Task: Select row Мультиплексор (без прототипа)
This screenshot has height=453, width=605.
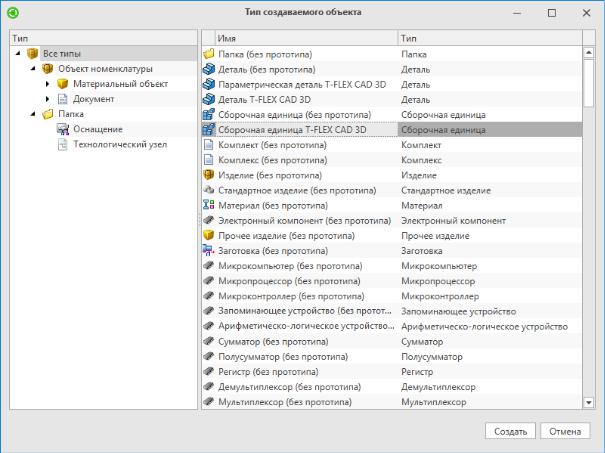Action: 392,402
